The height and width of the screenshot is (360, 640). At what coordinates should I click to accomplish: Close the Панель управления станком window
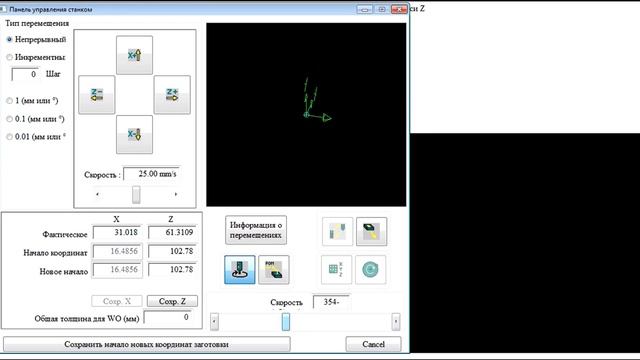[x=399, y=9]
